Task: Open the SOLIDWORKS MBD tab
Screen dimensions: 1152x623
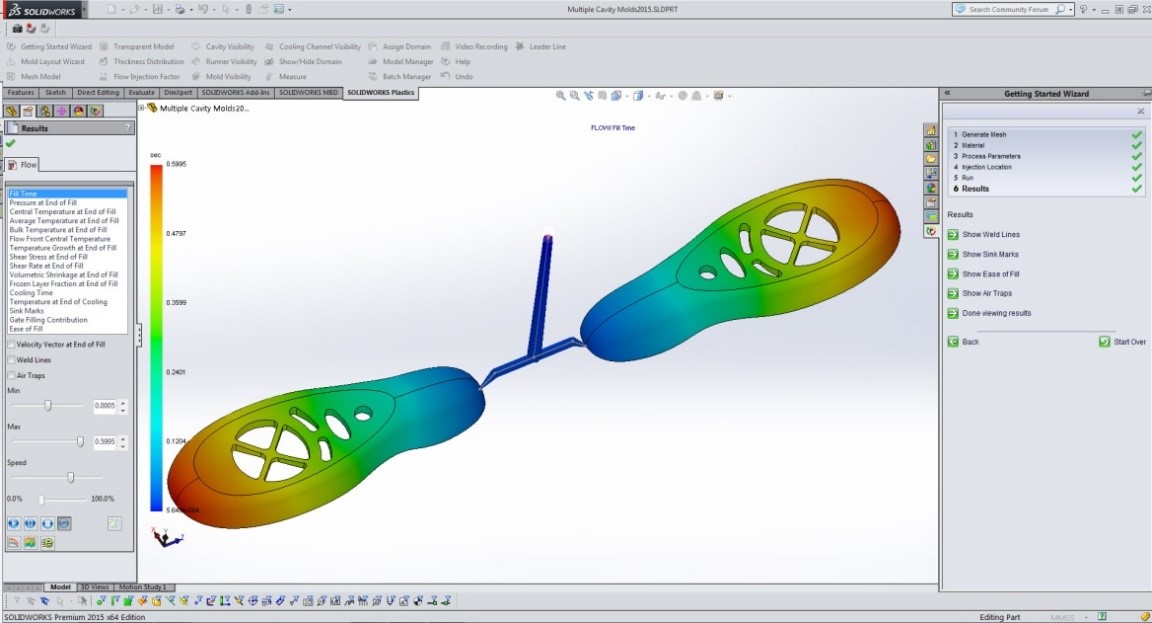Action: pyautogui.click(x=309, y=93)
